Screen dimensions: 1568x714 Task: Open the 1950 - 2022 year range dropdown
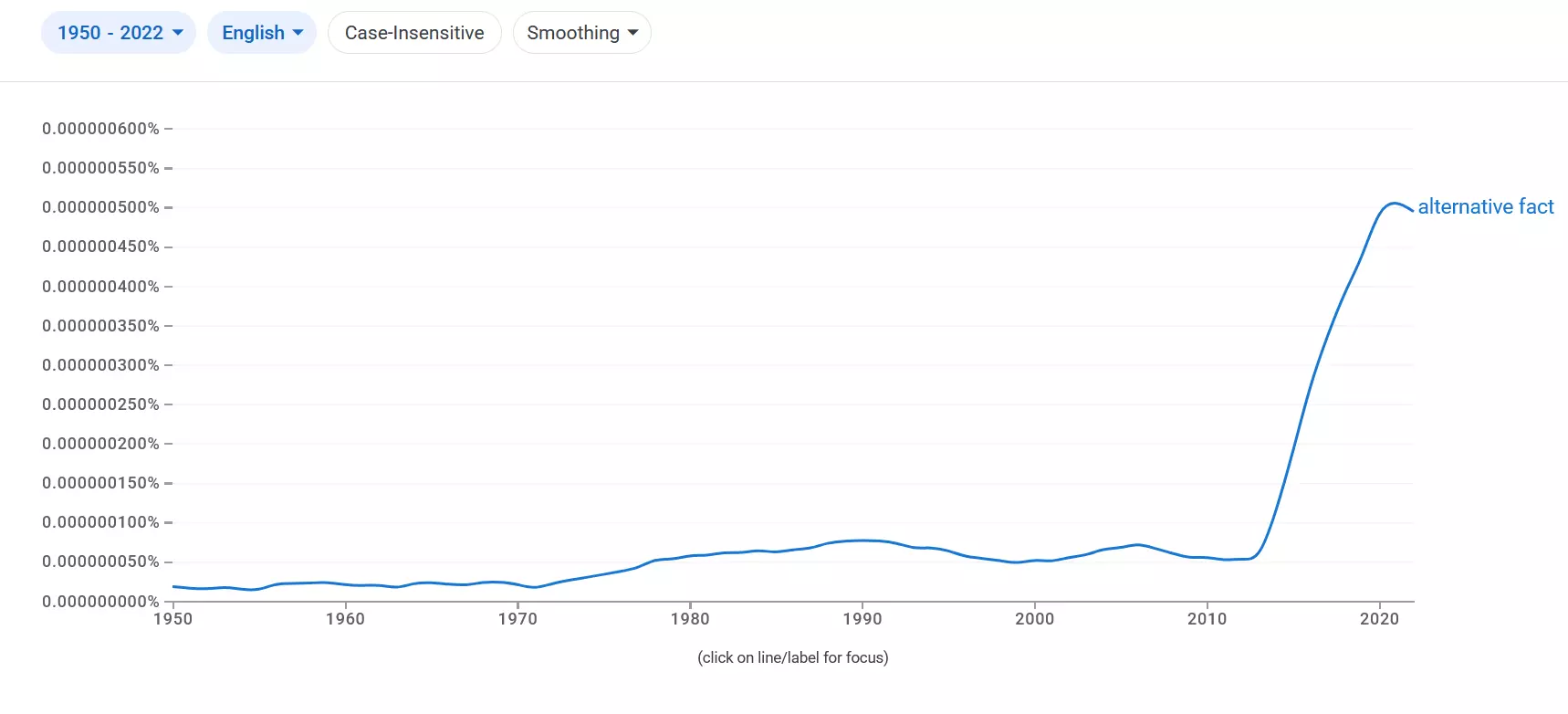click(x=119, y=33)
